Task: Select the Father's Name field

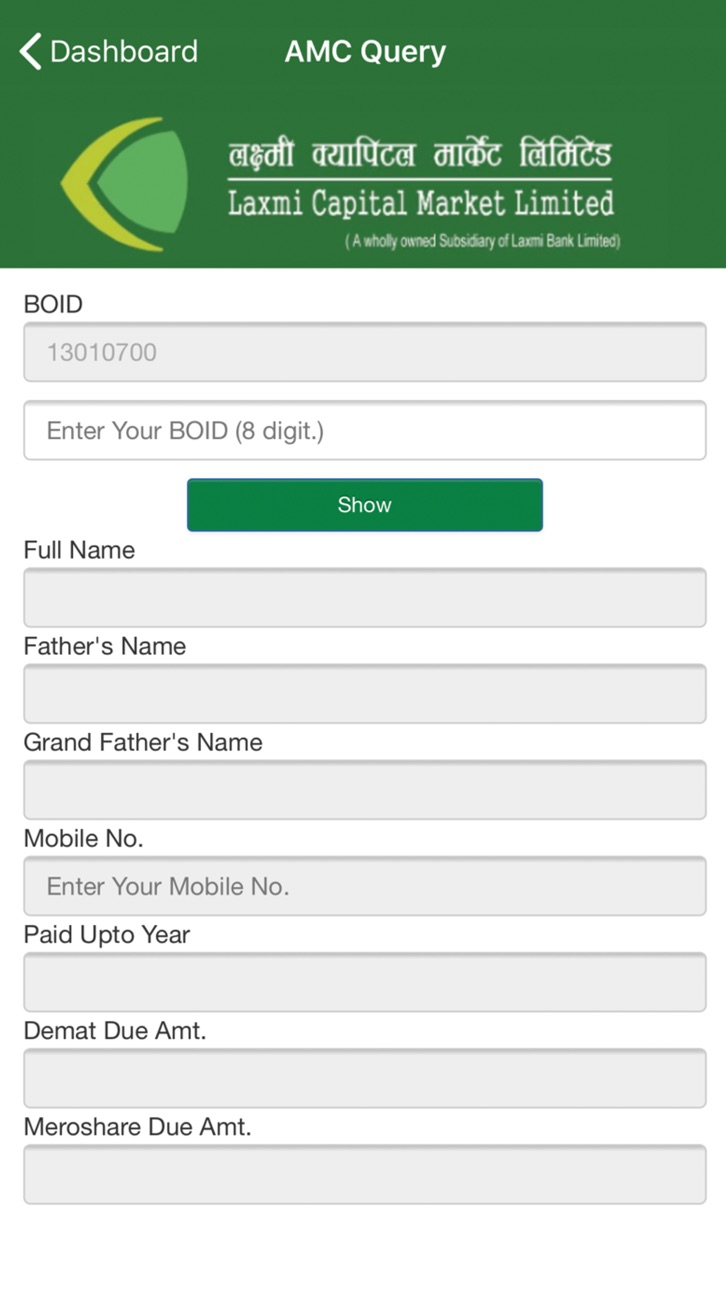Action: coord(365,694)
